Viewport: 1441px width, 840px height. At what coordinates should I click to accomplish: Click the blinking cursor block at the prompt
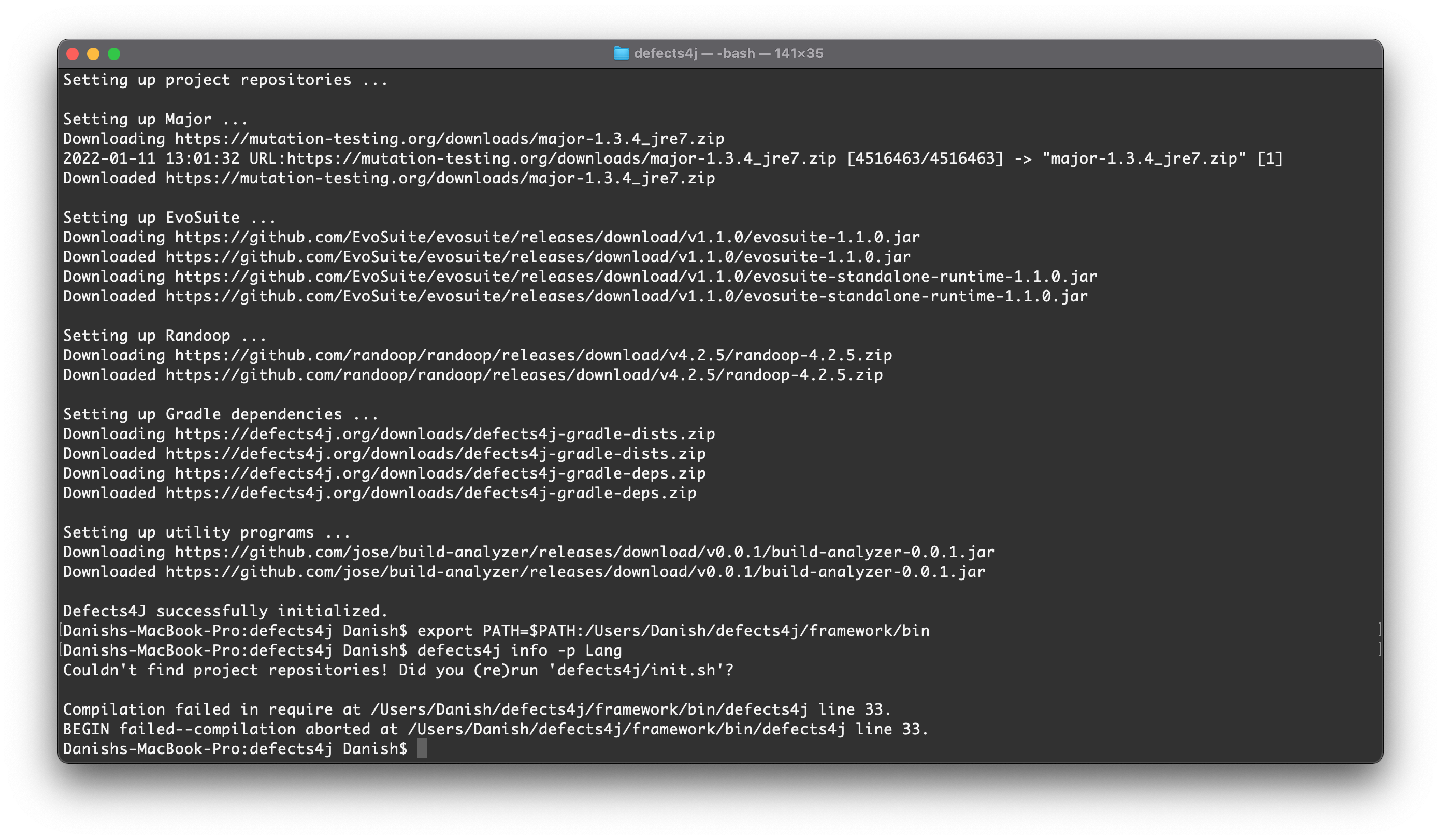tap(422, 748)
